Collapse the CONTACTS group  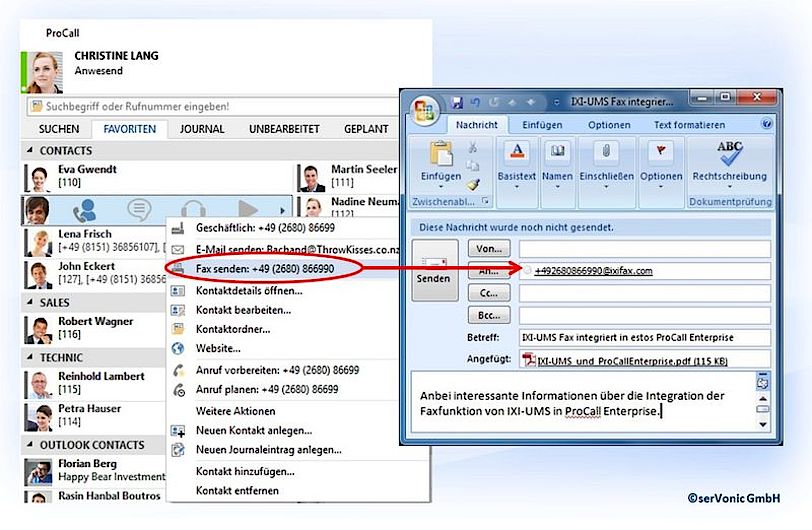[x=30, y=150]
